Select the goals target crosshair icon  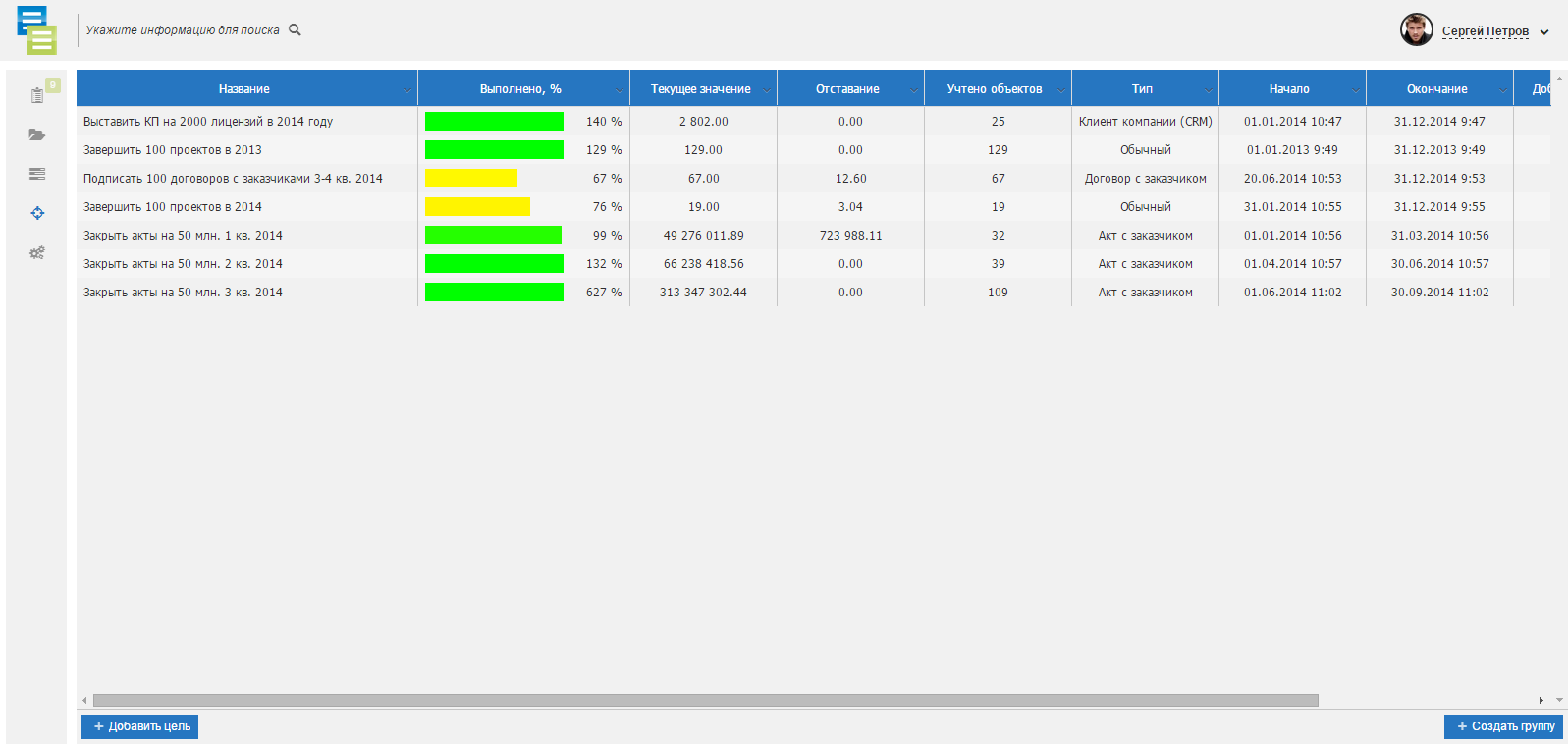point(37,213)
